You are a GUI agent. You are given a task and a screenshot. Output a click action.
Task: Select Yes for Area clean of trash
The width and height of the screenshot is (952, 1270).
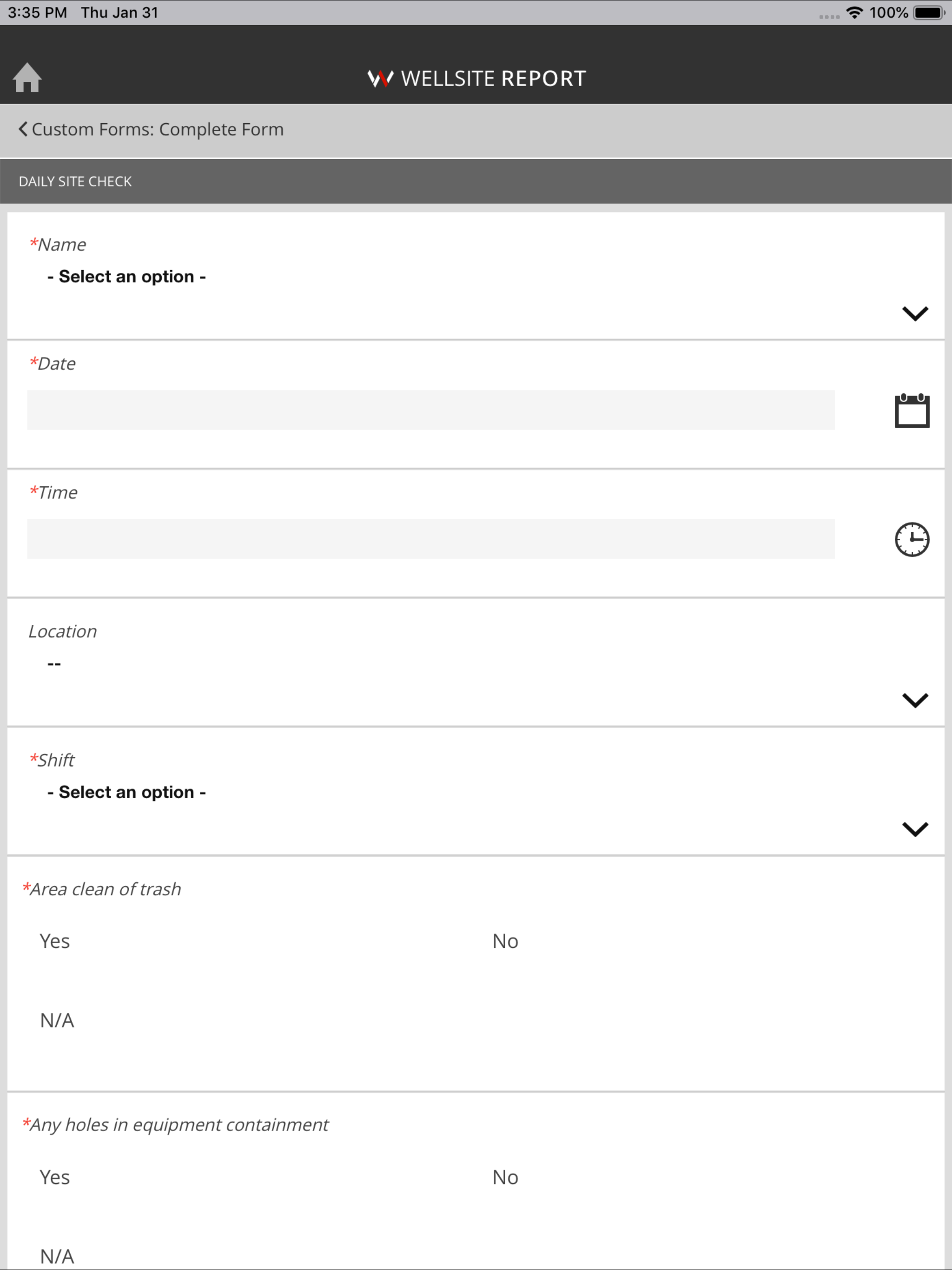pos(54,941)
